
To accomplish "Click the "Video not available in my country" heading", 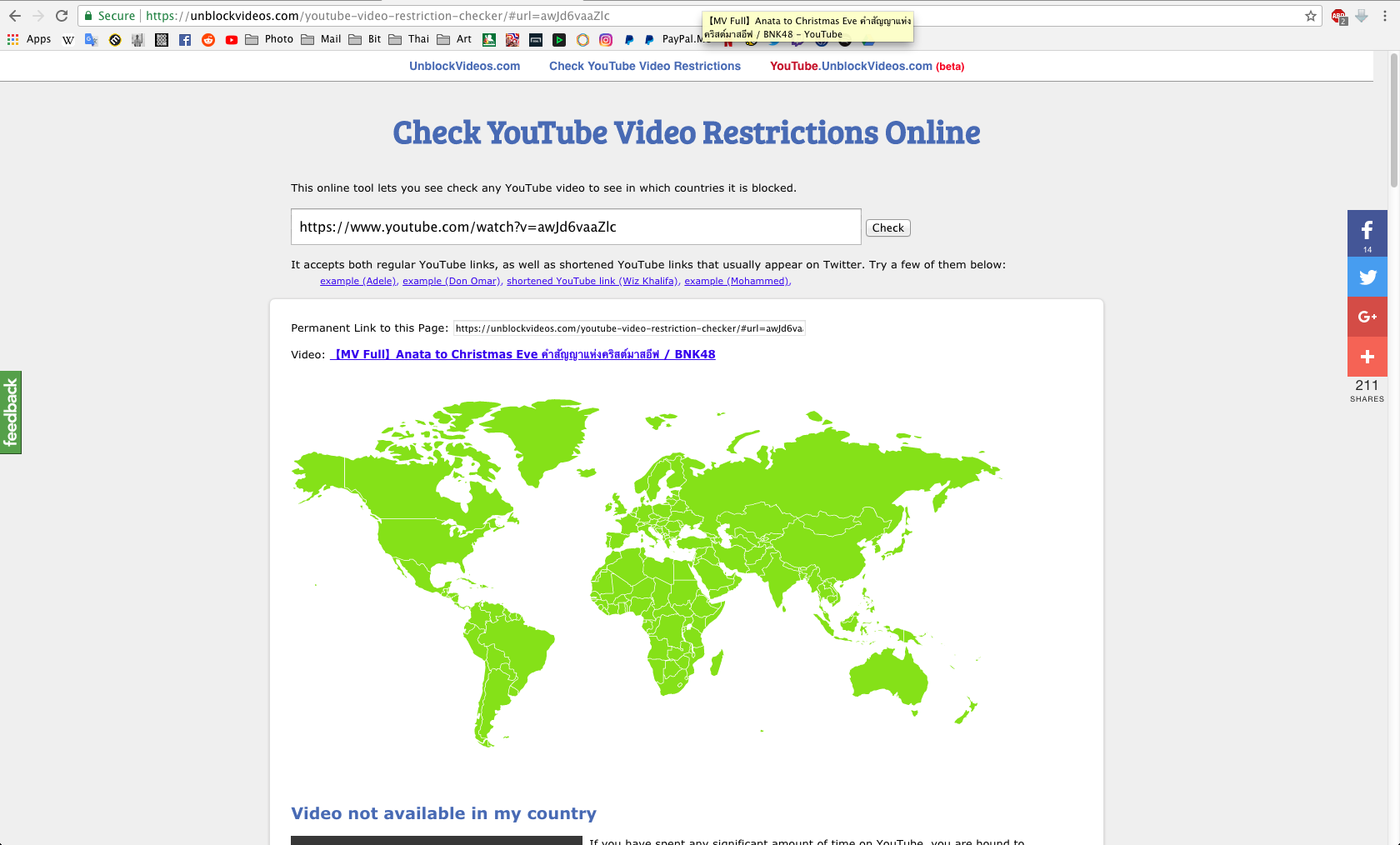I will [x=443, y=813].
